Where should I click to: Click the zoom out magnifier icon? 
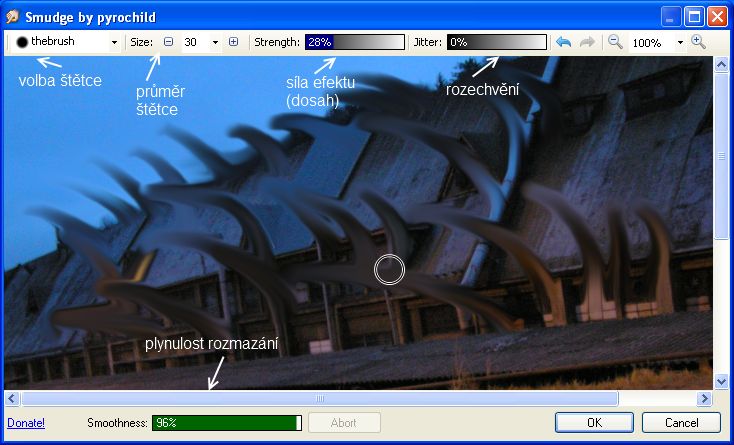click(615, 43)
